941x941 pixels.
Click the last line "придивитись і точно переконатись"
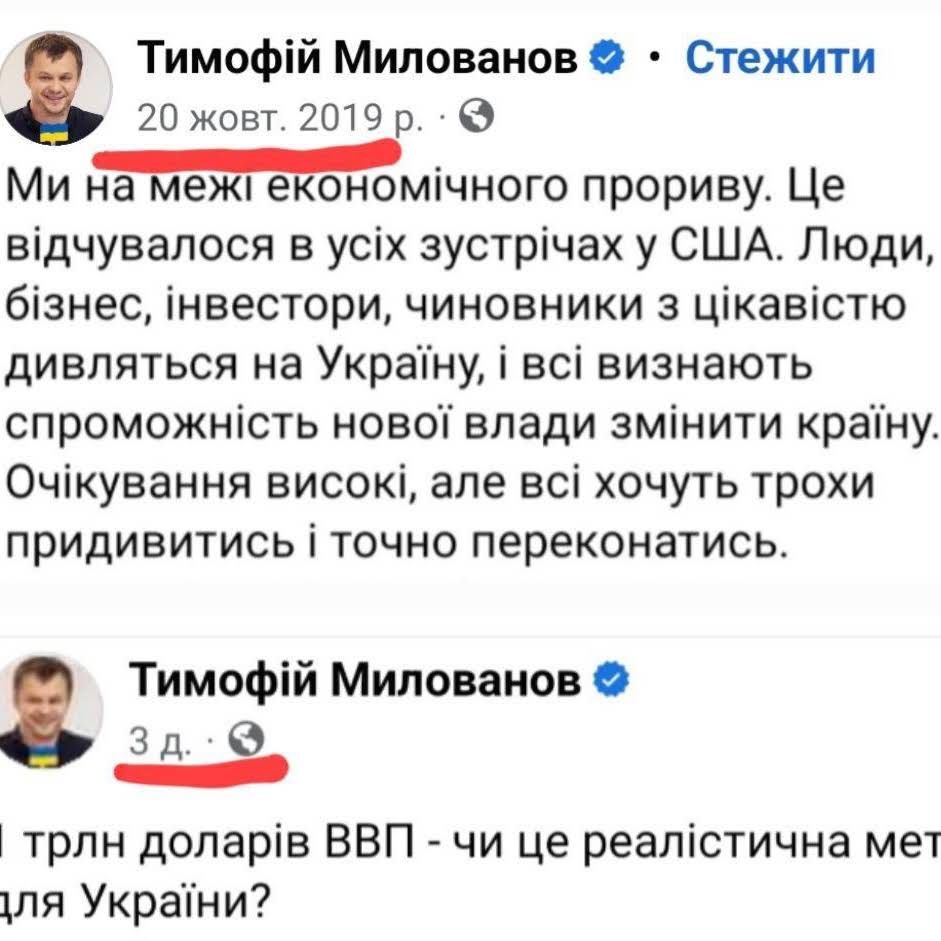coord(391,542)
